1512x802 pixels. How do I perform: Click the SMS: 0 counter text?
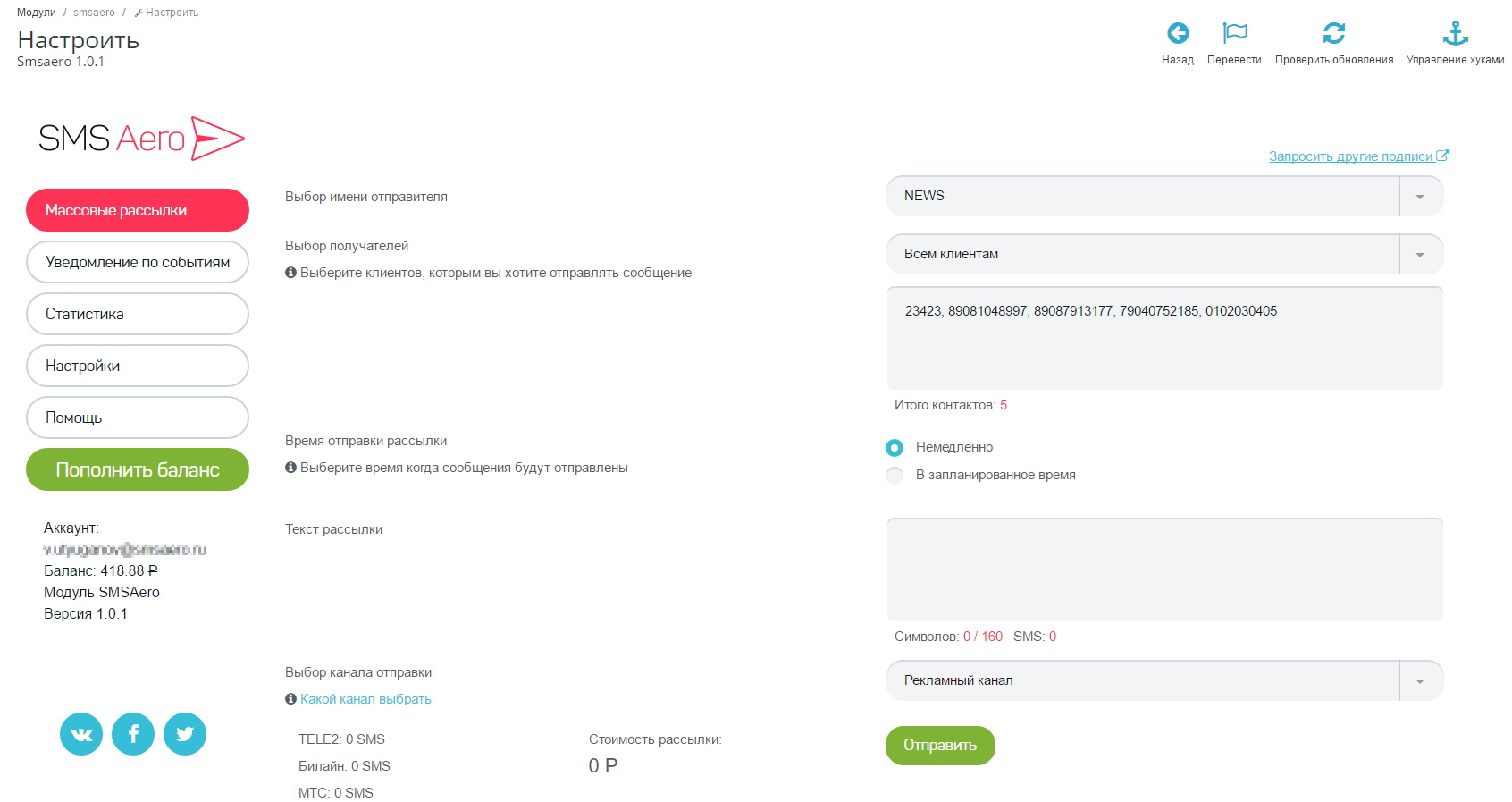(x=1035, y=637)
